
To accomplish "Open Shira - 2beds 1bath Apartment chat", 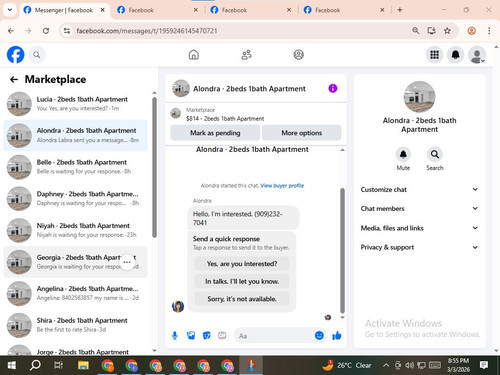I will tap(75, 325).
